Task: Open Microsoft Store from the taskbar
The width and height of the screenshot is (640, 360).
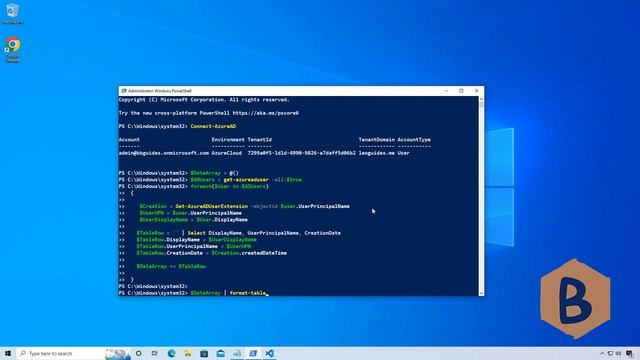Action: 204,353
